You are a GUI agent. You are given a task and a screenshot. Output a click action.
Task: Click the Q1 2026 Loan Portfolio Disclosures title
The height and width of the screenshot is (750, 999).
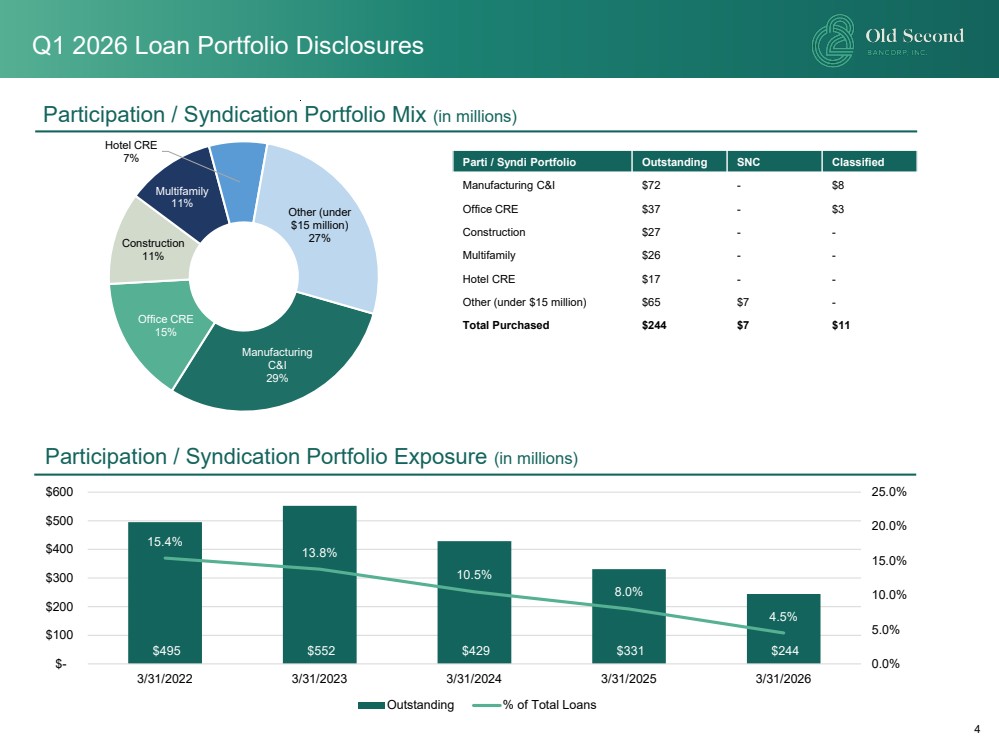pos(228,46)
